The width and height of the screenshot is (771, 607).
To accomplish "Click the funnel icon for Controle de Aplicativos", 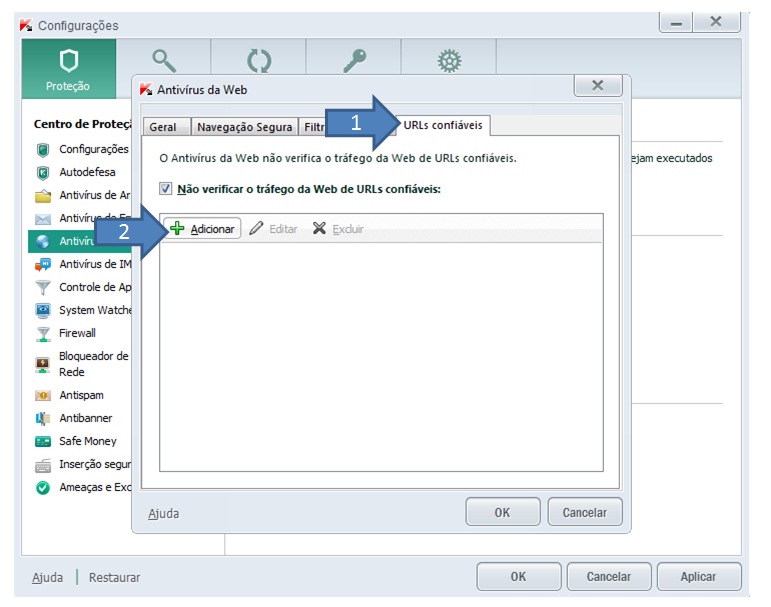I will point(43,288).
